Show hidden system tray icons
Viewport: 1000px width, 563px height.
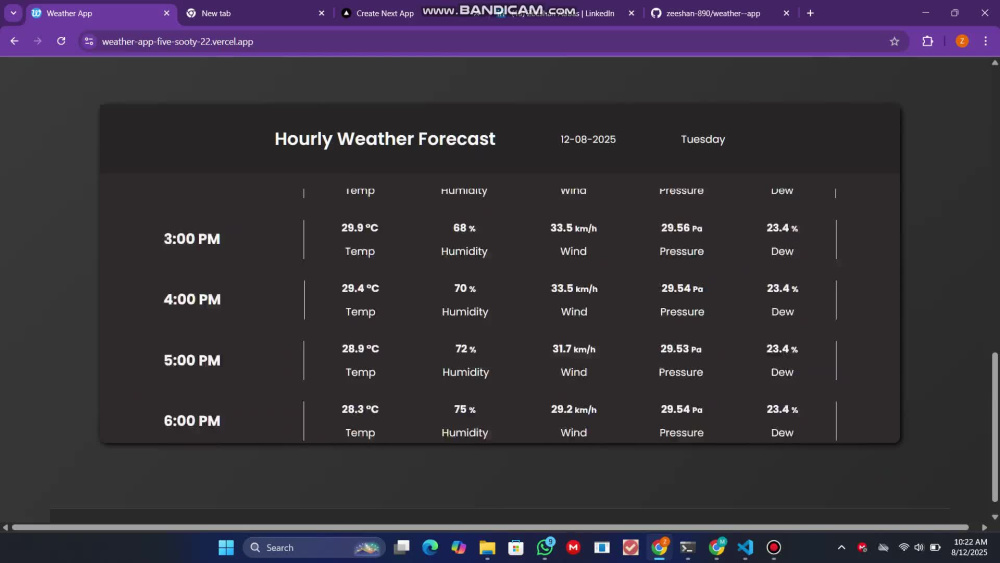[x=841, y=548]
